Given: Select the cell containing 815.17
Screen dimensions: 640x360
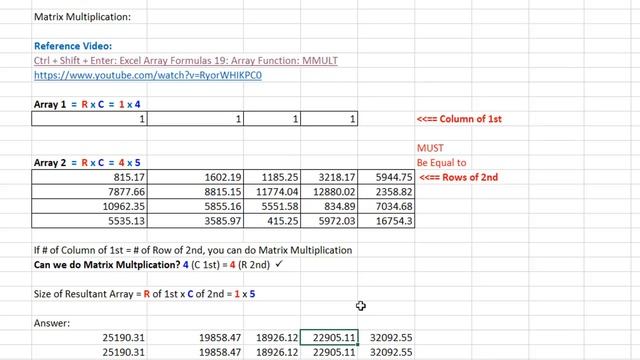Looking at the screenshot, I should click(89, 177).
